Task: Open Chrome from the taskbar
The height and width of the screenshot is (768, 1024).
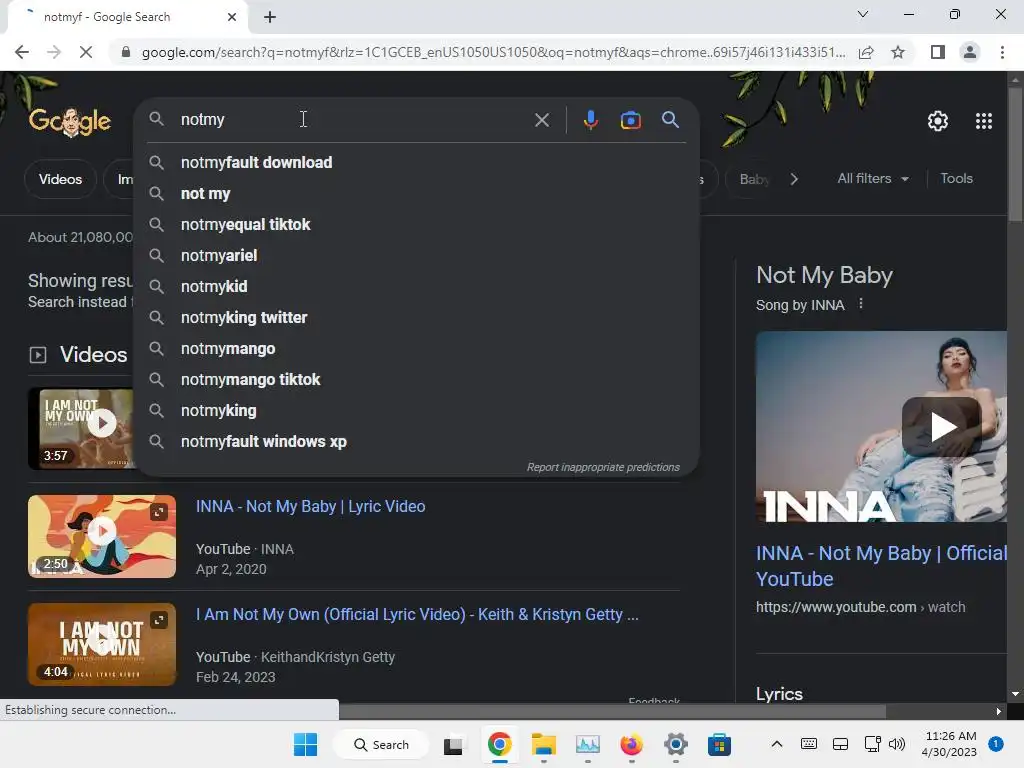Action: (x=499, y=744)
